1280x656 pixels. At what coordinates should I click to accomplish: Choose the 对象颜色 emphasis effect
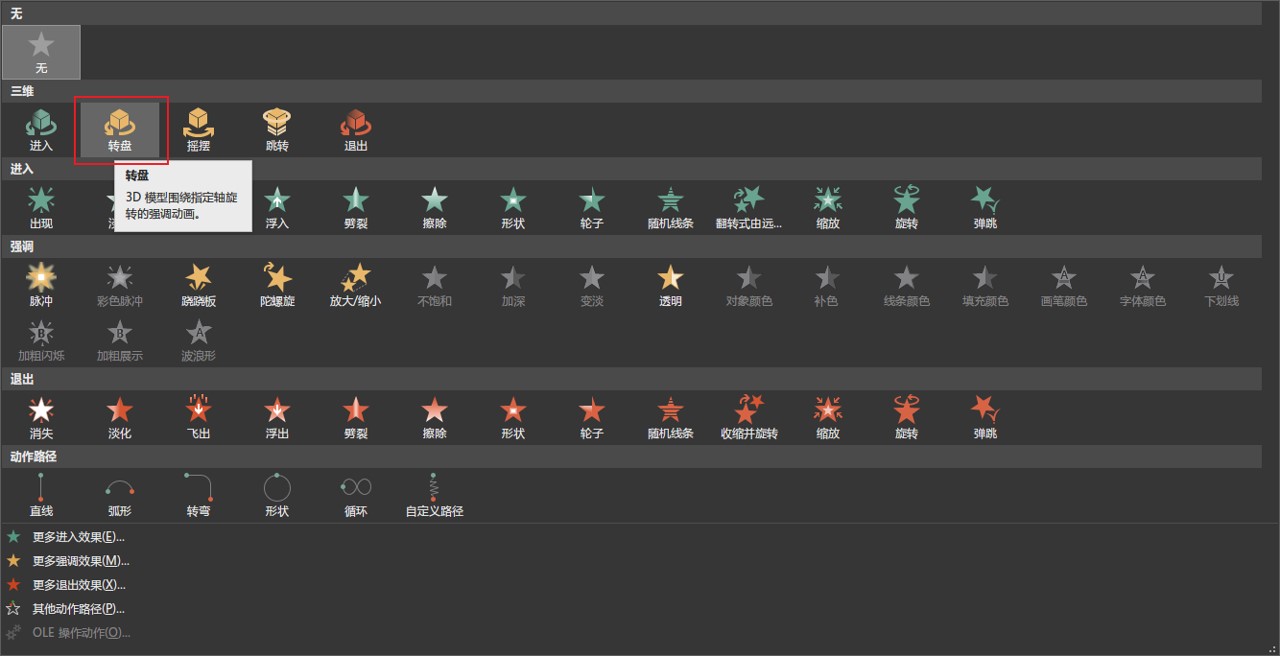coord(749,284)
